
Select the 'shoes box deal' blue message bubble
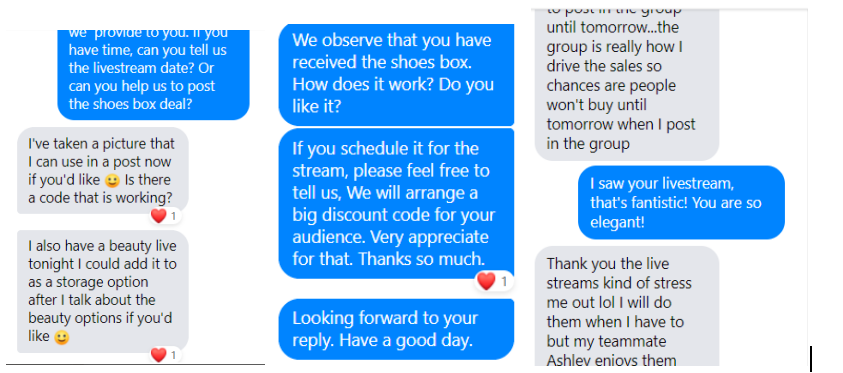(x=153, y=75)
